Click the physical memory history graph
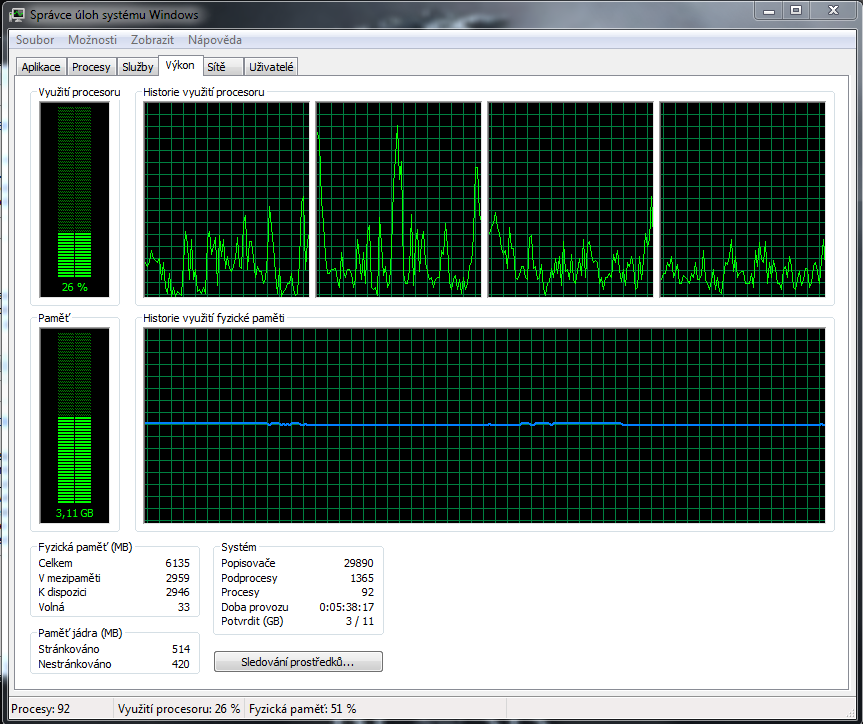 pyautogui.click(x=484, y=425)
